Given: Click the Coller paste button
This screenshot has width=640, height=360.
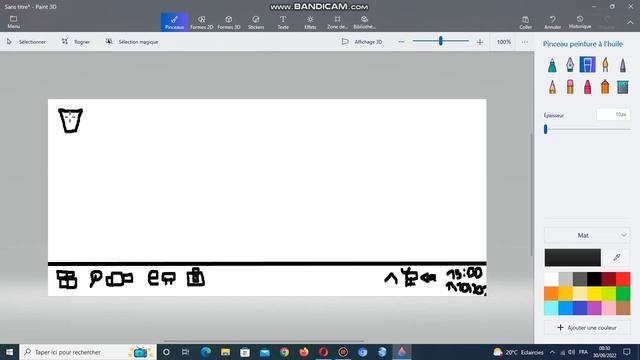Looking at the screenshot, I should [x=525, y=22].
